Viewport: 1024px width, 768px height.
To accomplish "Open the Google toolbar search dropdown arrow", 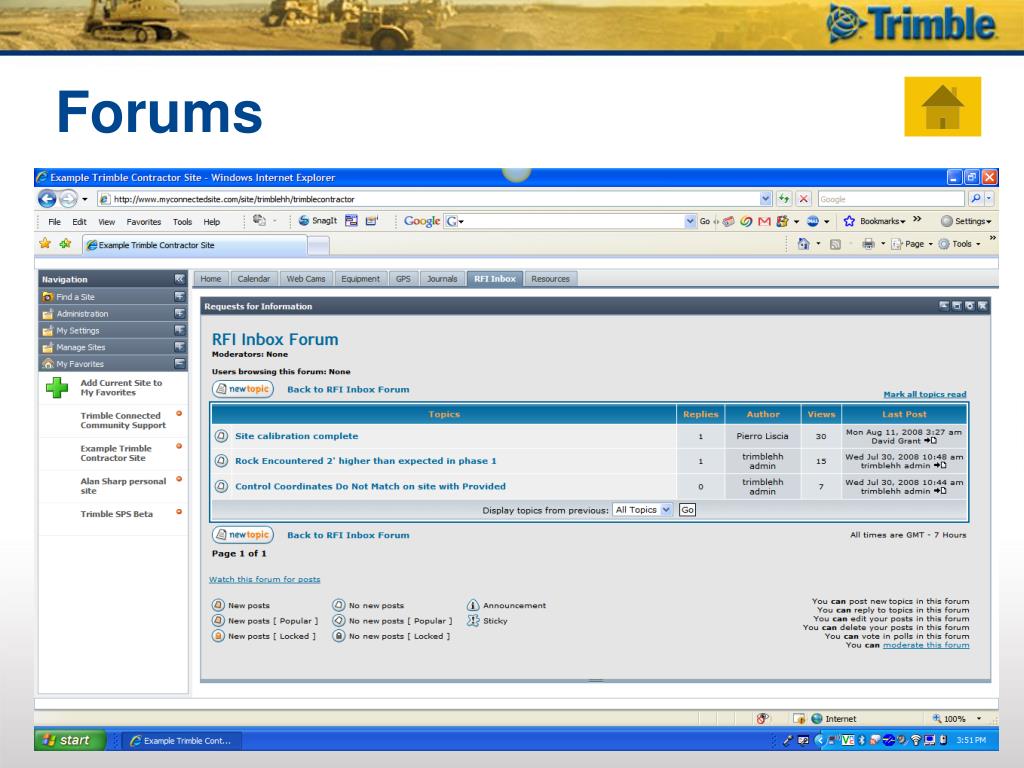I will pos(690,221).
